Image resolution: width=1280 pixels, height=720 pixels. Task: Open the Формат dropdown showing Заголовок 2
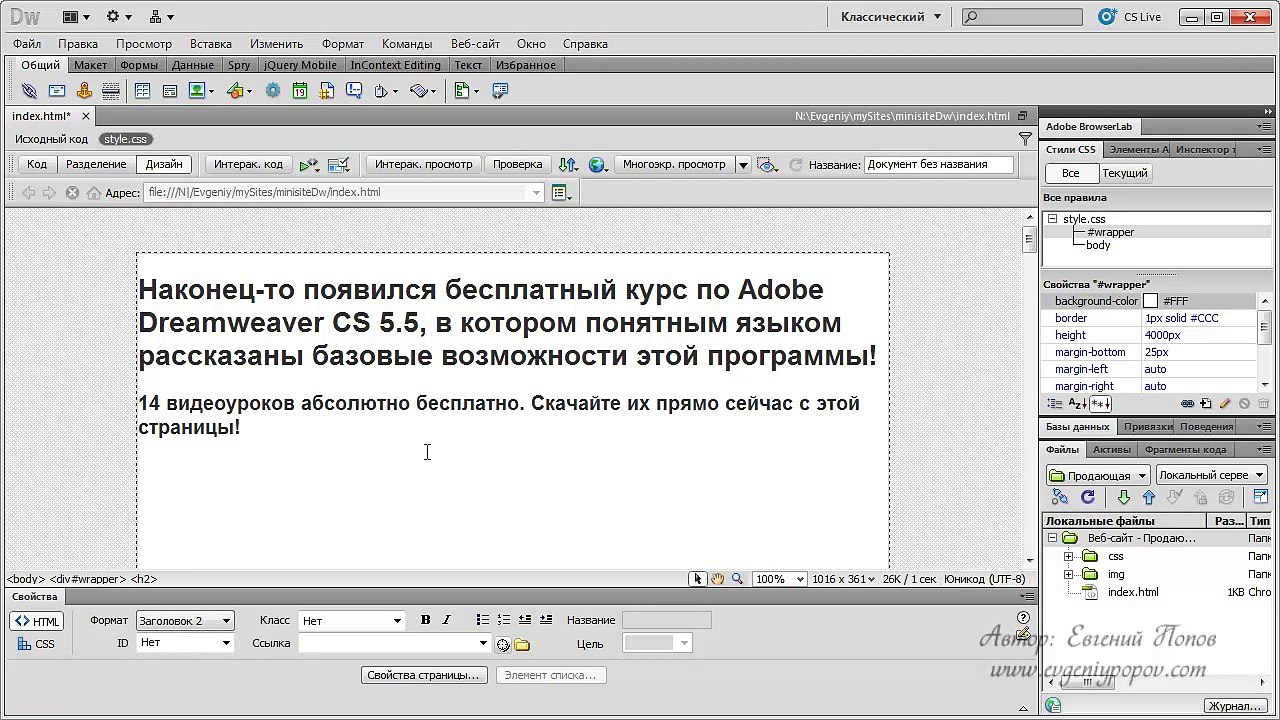point(185,621)
